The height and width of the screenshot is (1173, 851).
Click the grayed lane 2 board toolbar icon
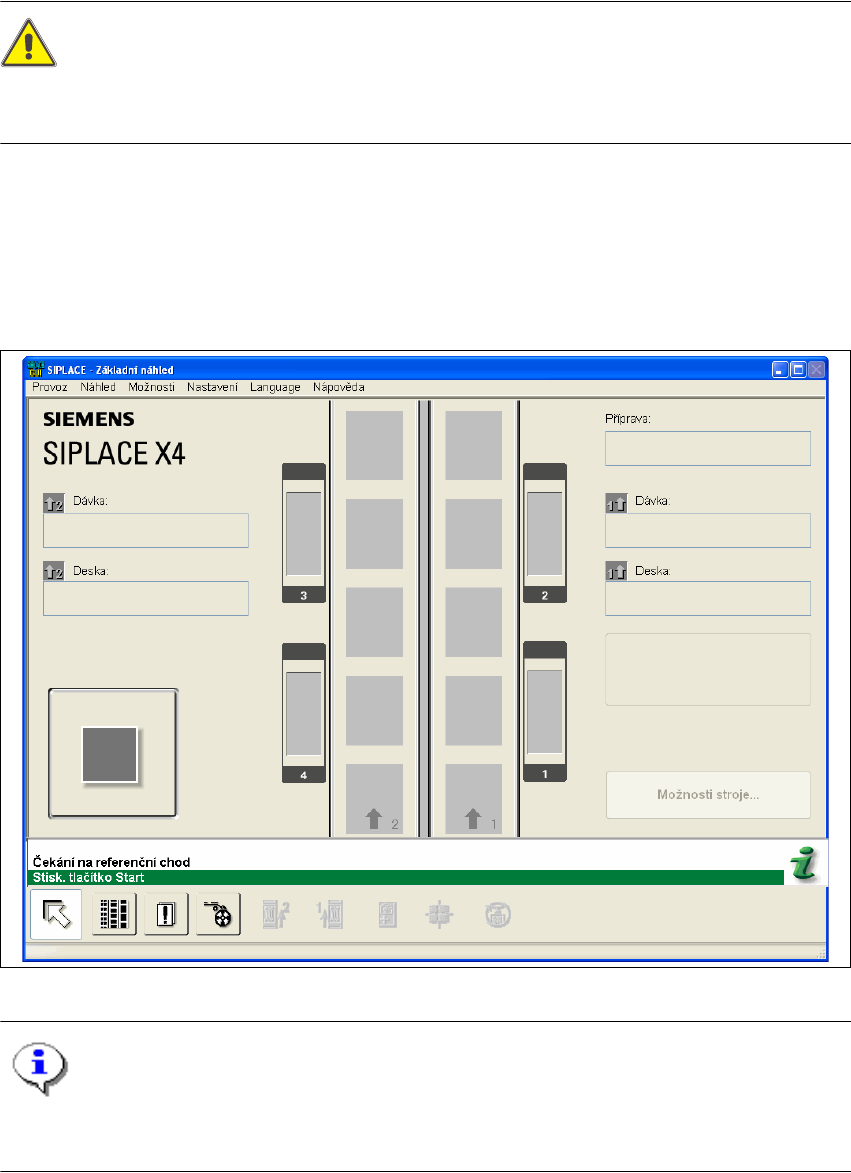pyautogui.click(x=275, y=915)
